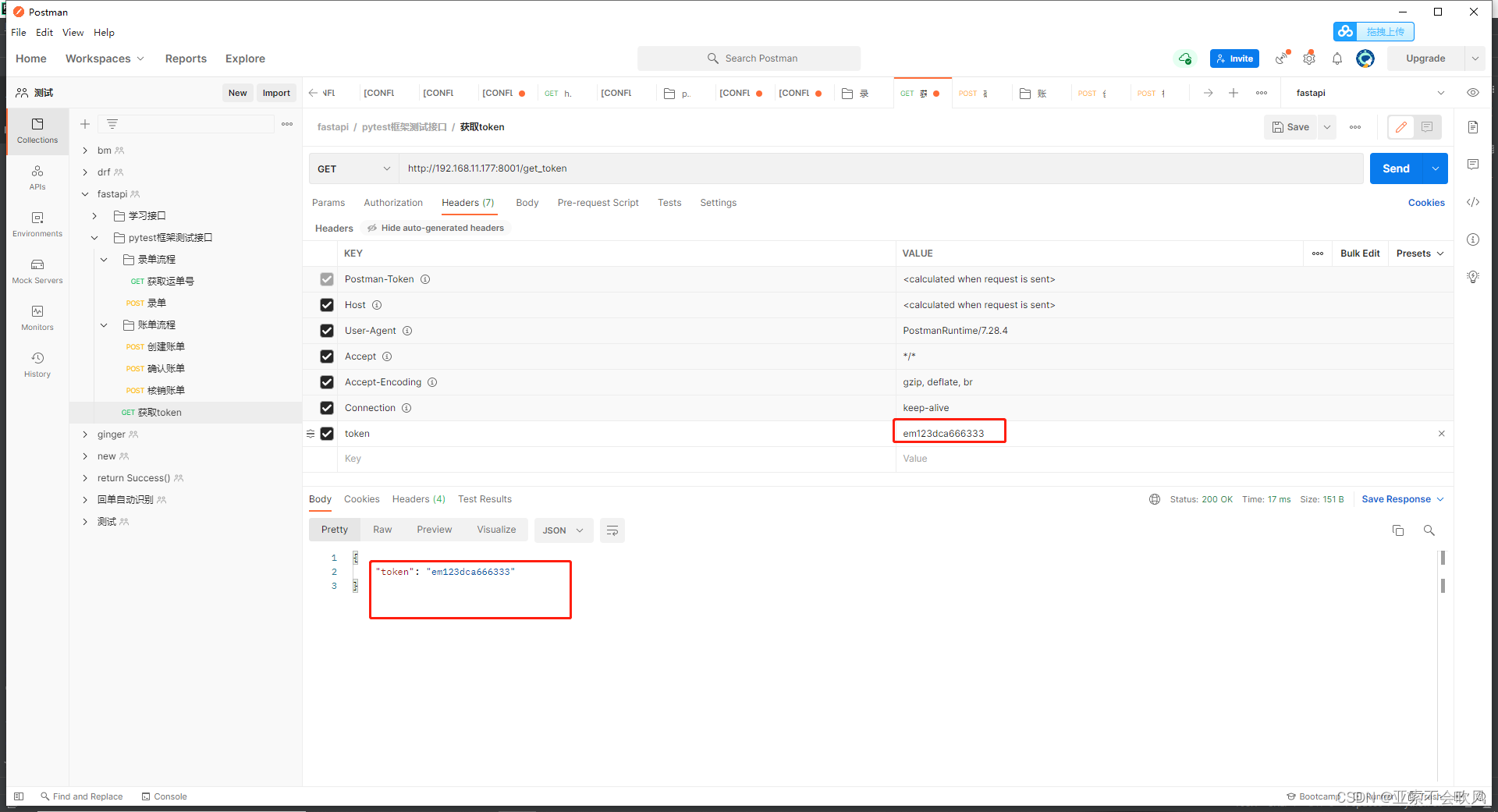The width and height of the screenshot is (1498, 812).
Task: Open the Monitors sidebar panel
Action: (x=37, y=317)
